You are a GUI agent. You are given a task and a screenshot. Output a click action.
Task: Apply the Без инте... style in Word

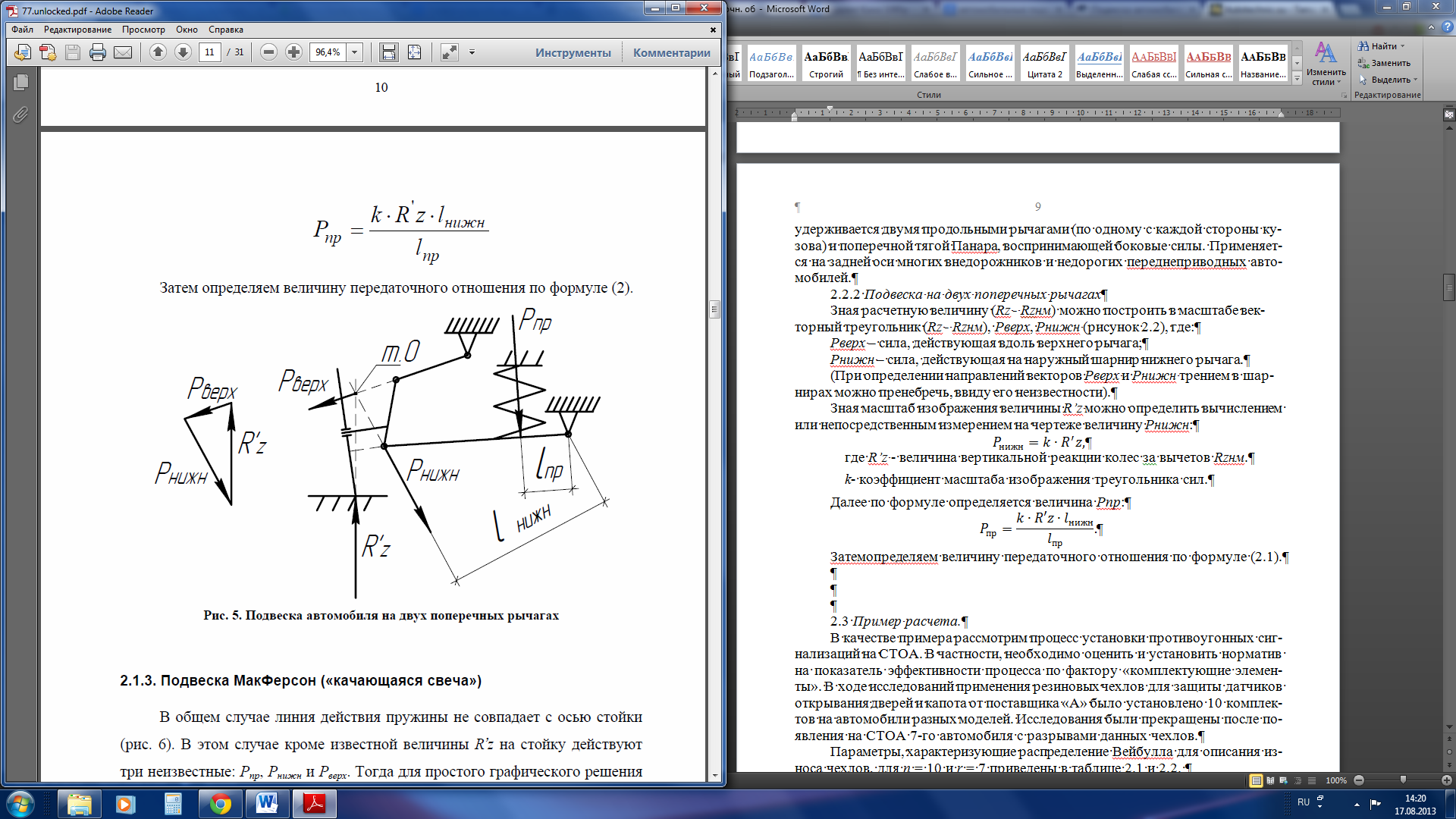click(x=880, y=63)
